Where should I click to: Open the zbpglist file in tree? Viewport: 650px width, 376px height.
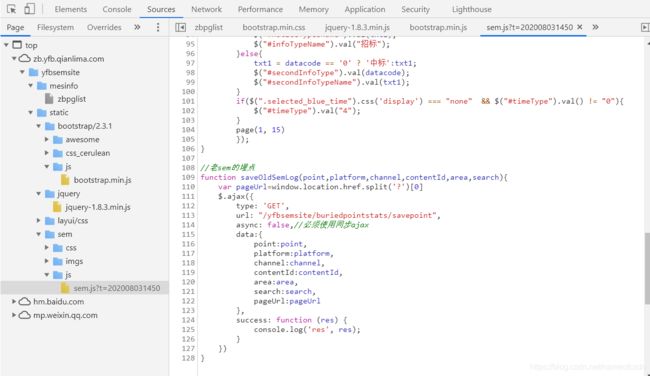(71, 99)
